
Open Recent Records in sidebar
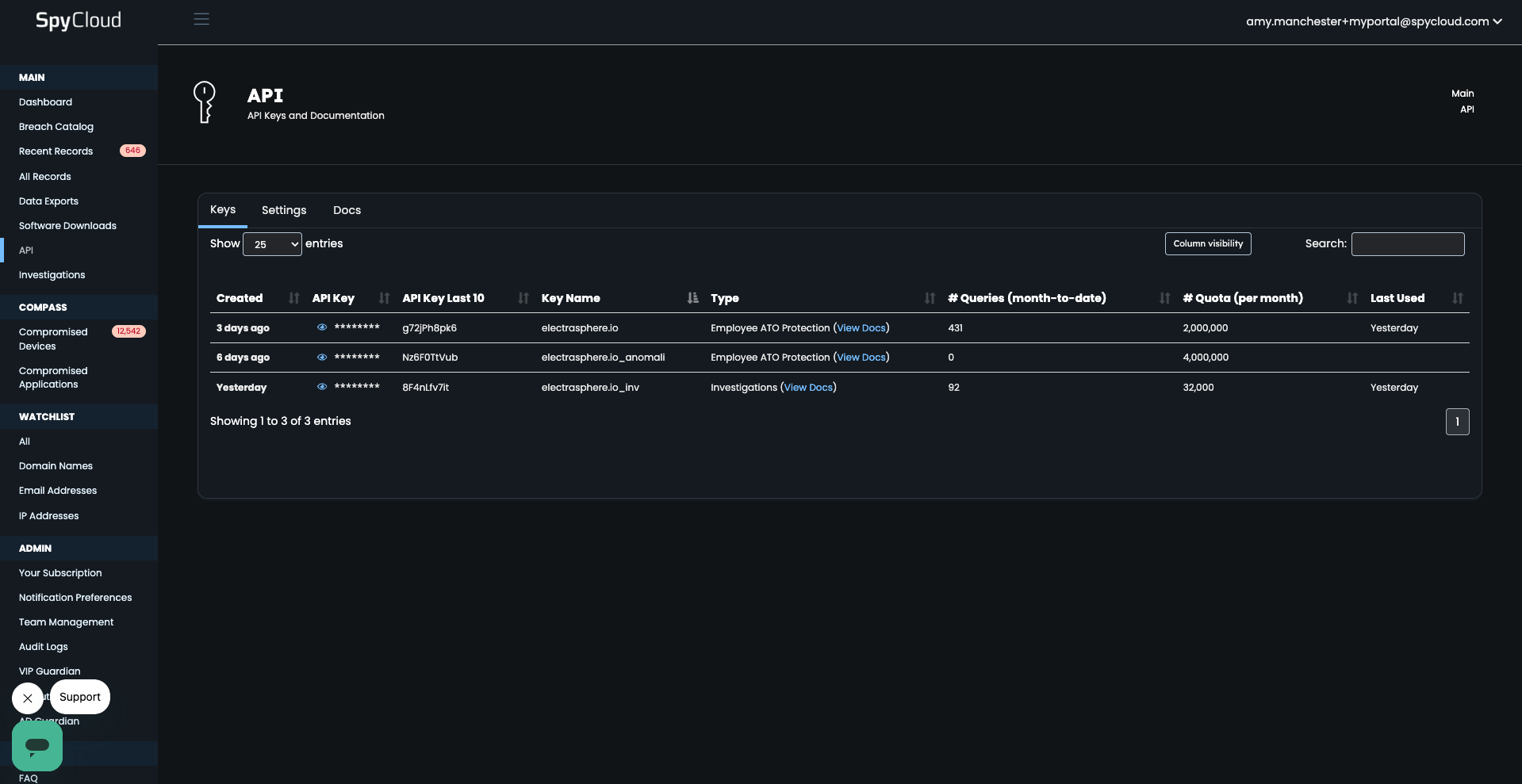click(56, 151)
